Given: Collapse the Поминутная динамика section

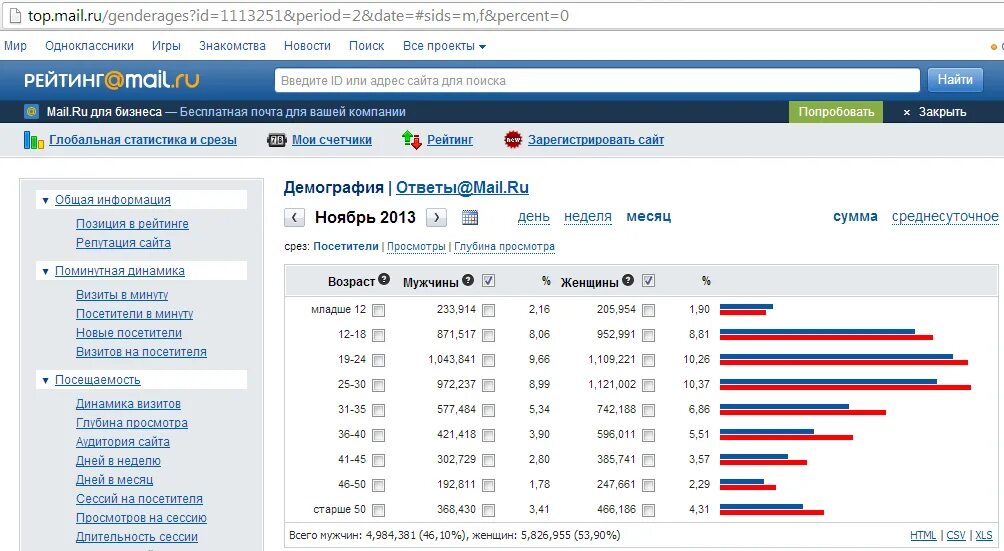Looking at the screenshot, I should (x=45, y=271).
